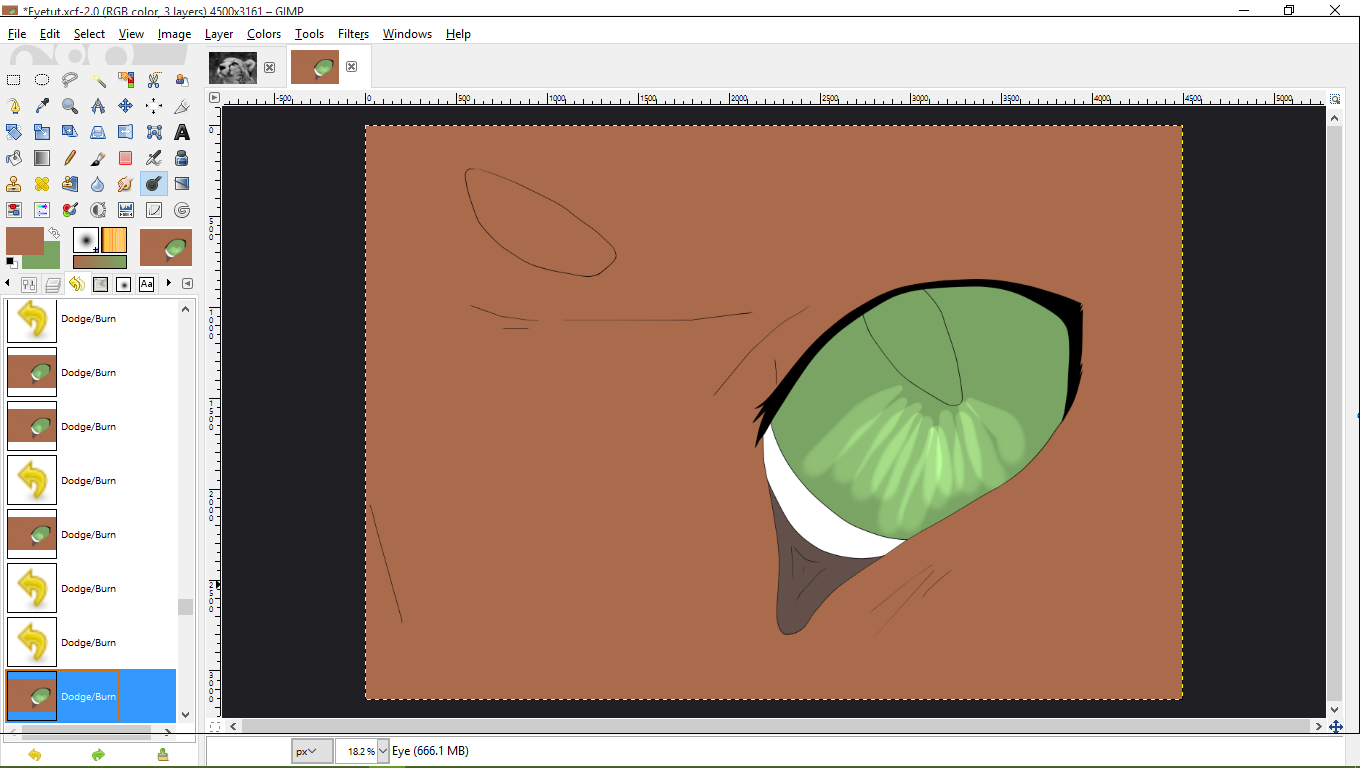1360x768 pixels.
Task: Select the Color Picker eyedropper tool
Action: 42,106
